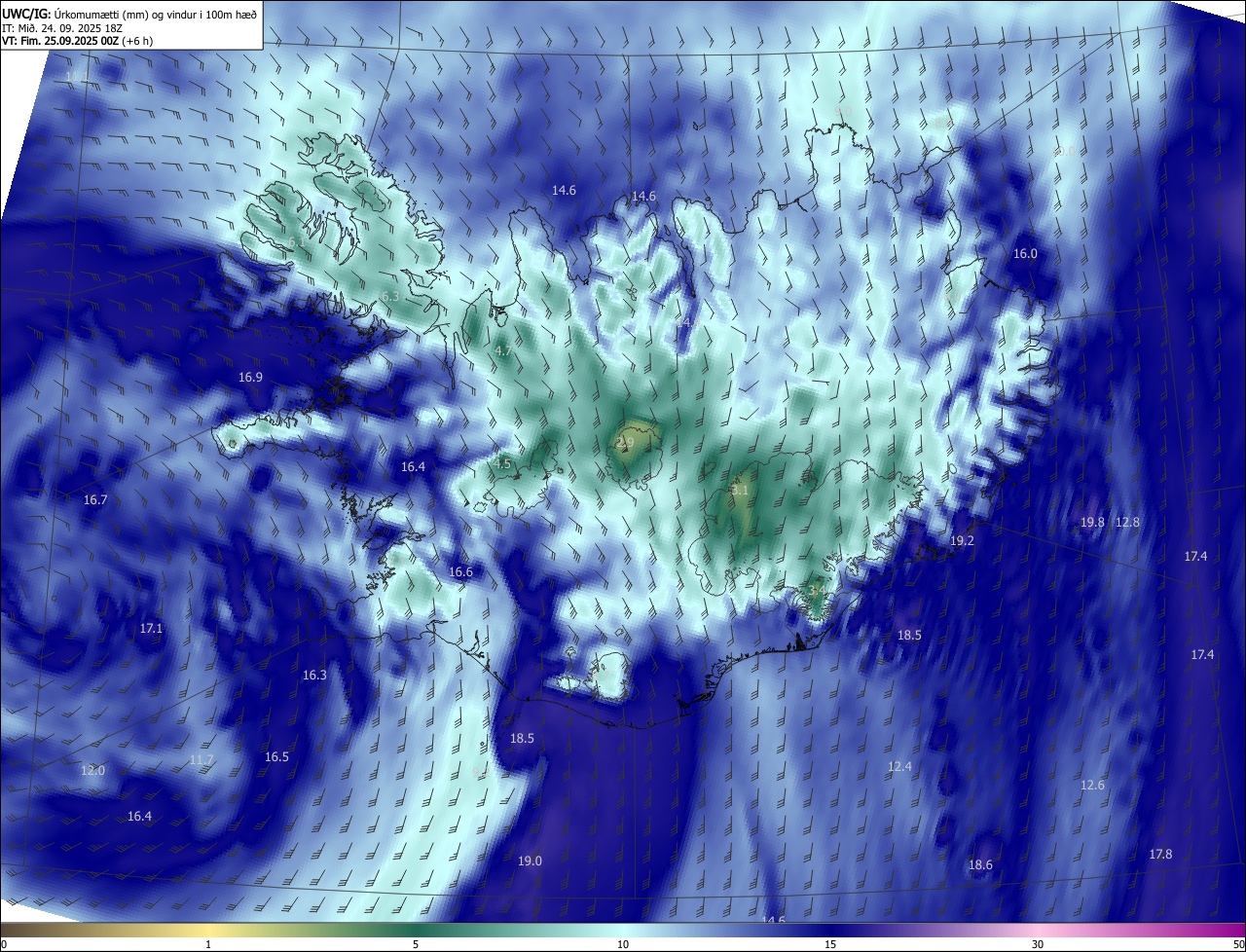Click the 16.3 value on the map
Image resolution: width=1246 pixels, height=952 pixels.
click(x=314, y=675)
